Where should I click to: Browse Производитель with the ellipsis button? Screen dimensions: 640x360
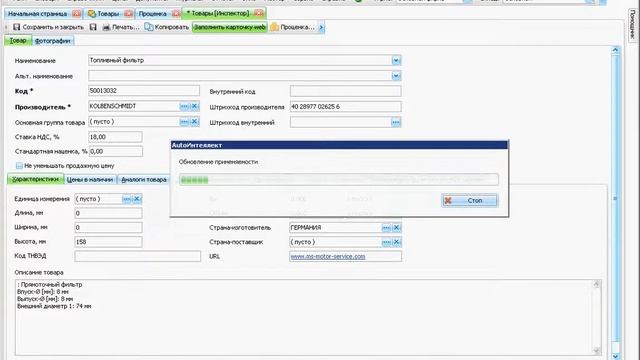[184, 106]
